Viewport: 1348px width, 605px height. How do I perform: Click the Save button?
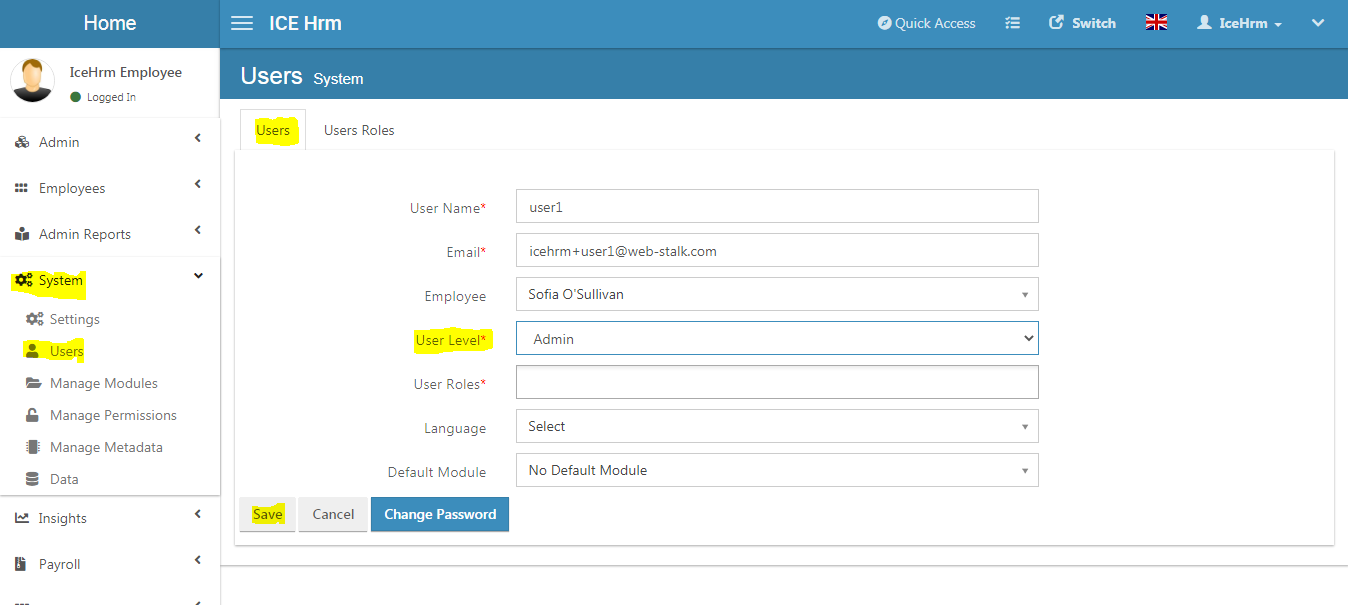(x=267, y=514)
